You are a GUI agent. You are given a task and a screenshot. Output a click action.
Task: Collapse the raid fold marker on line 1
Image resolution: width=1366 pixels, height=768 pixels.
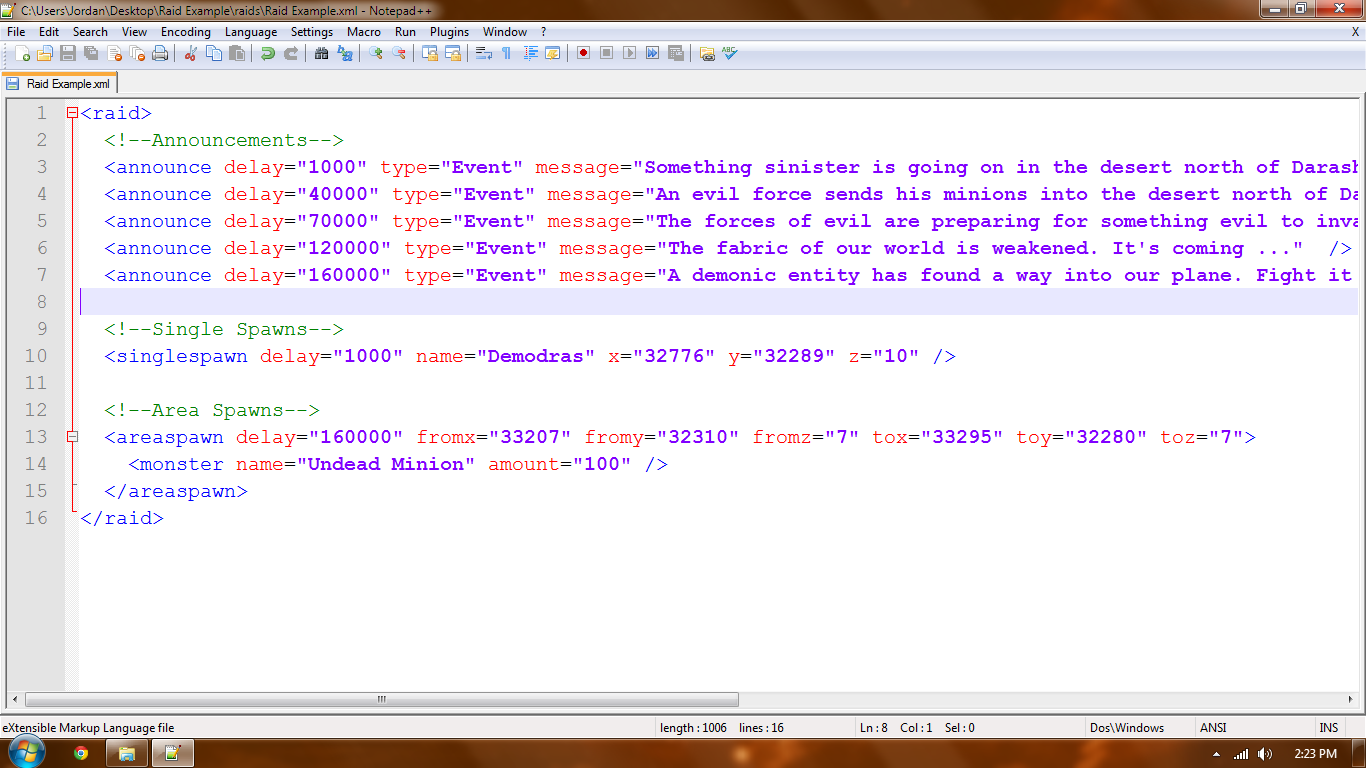pyautogui.click(x=72, y=113)
